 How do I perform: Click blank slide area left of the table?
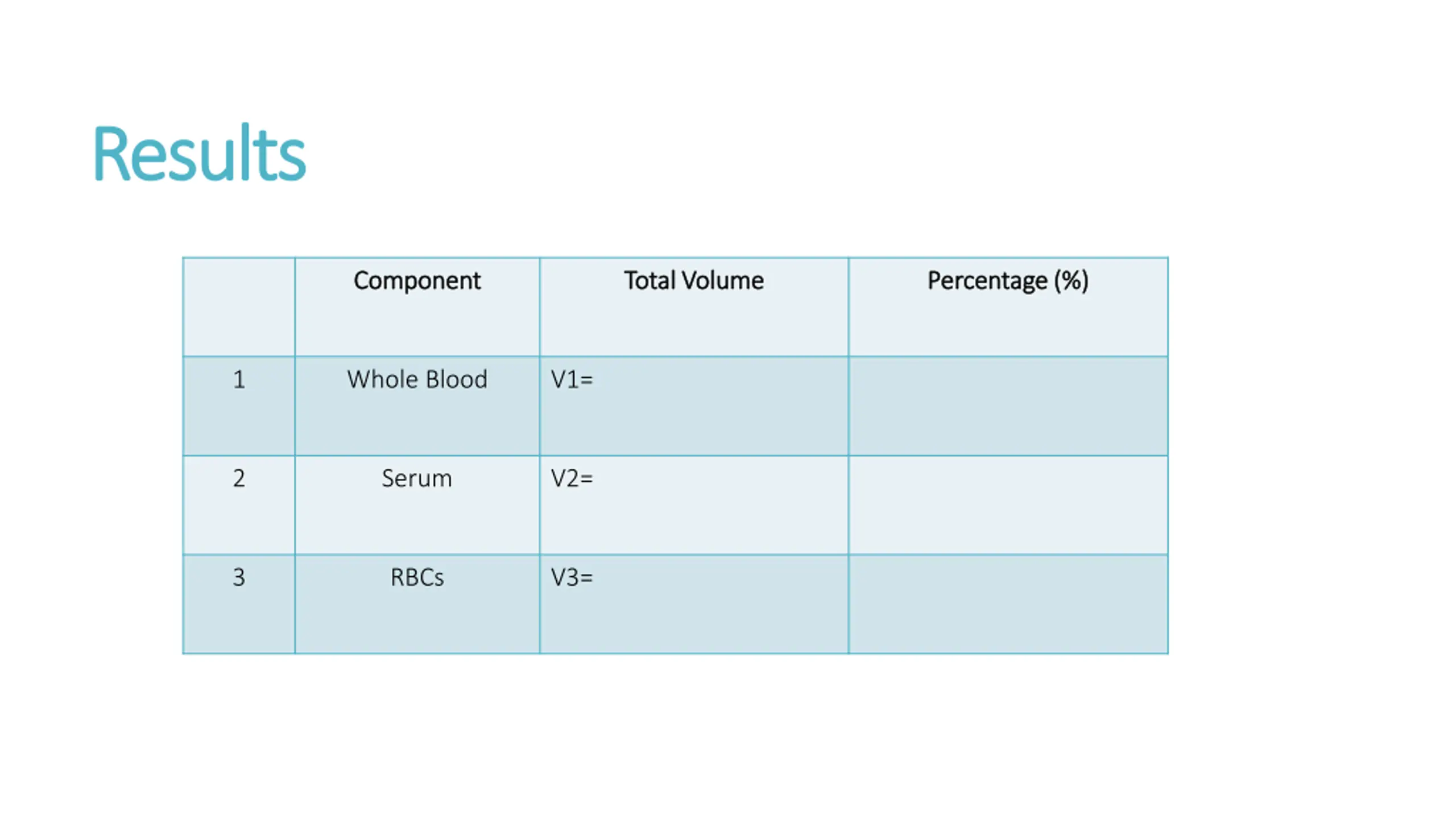click(91, 455)
